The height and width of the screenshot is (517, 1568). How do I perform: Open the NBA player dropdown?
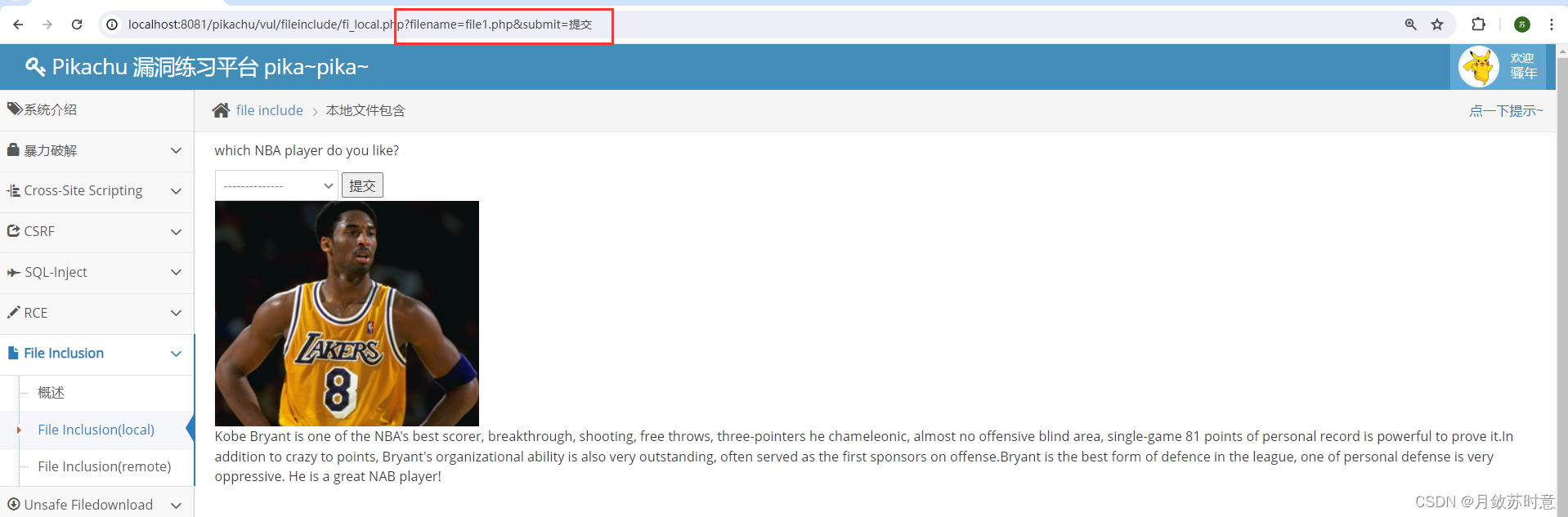276,185
